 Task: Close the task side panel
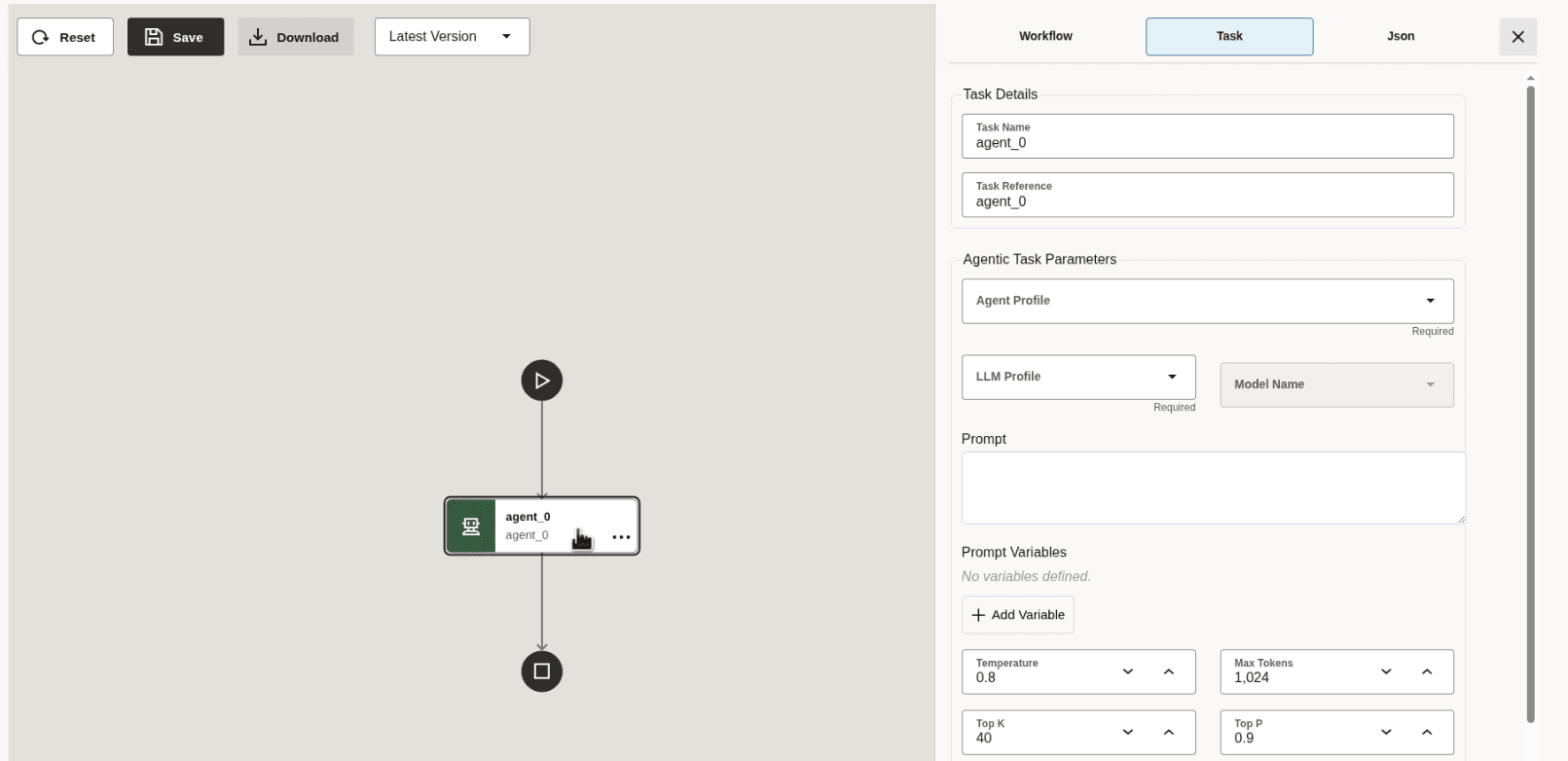click(x=1517, y=37)
